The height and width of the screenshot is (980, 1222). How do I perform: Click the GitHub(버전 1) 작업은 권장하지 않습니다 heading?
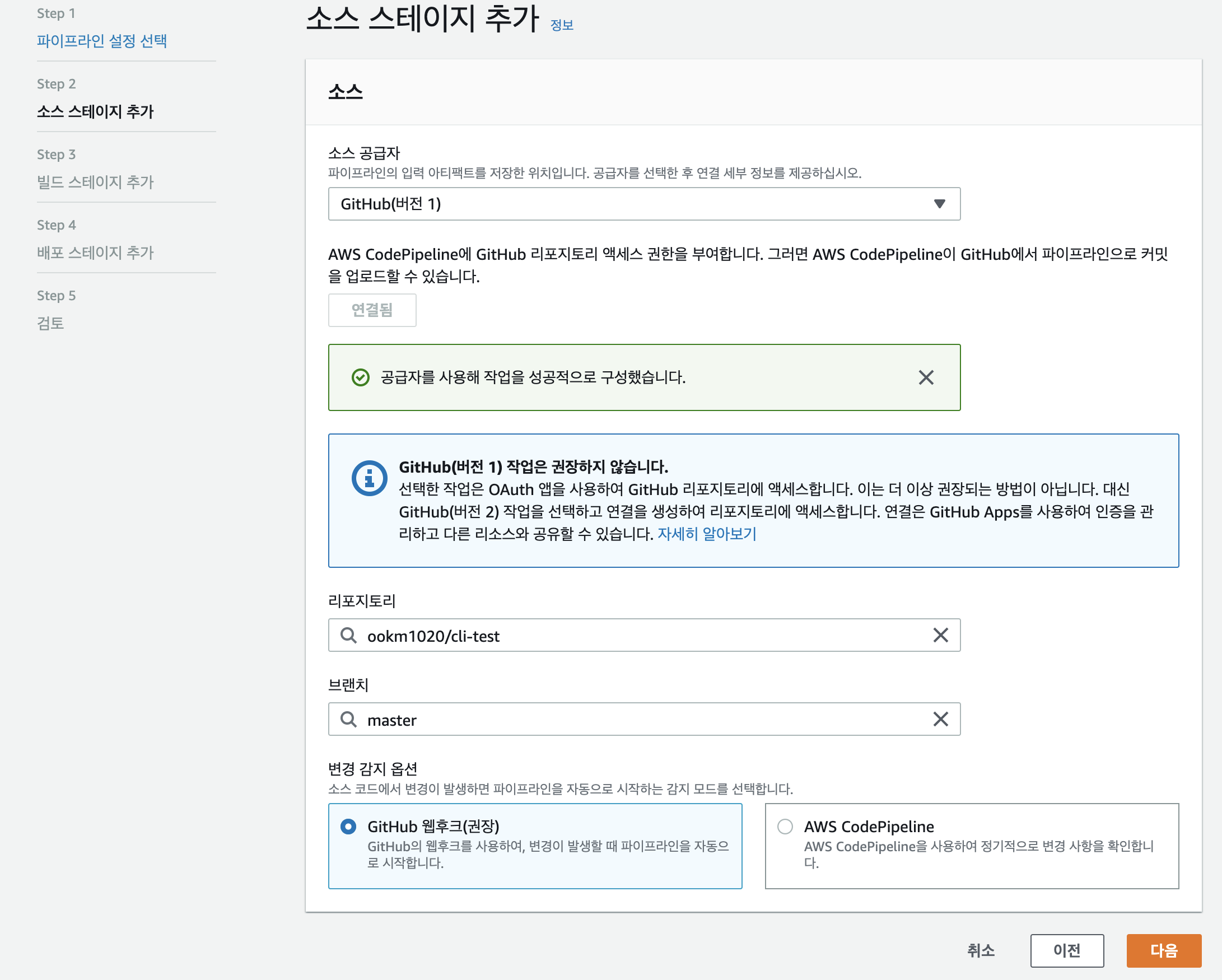click(533, 467)
